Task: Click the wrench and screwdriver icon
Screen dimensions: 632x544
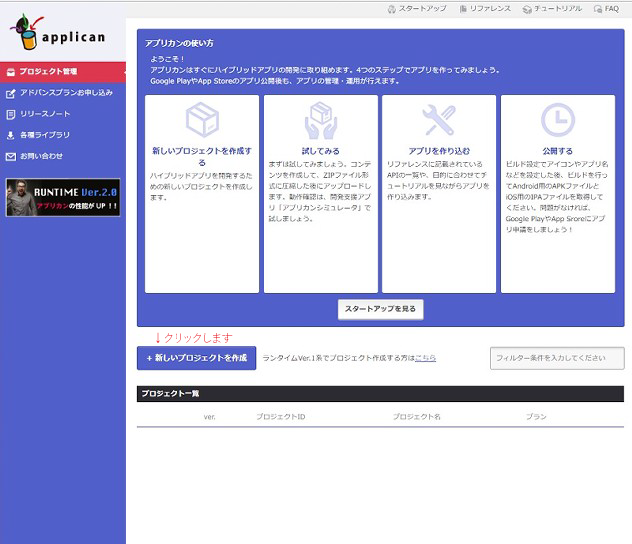Action: click(439, 120)
